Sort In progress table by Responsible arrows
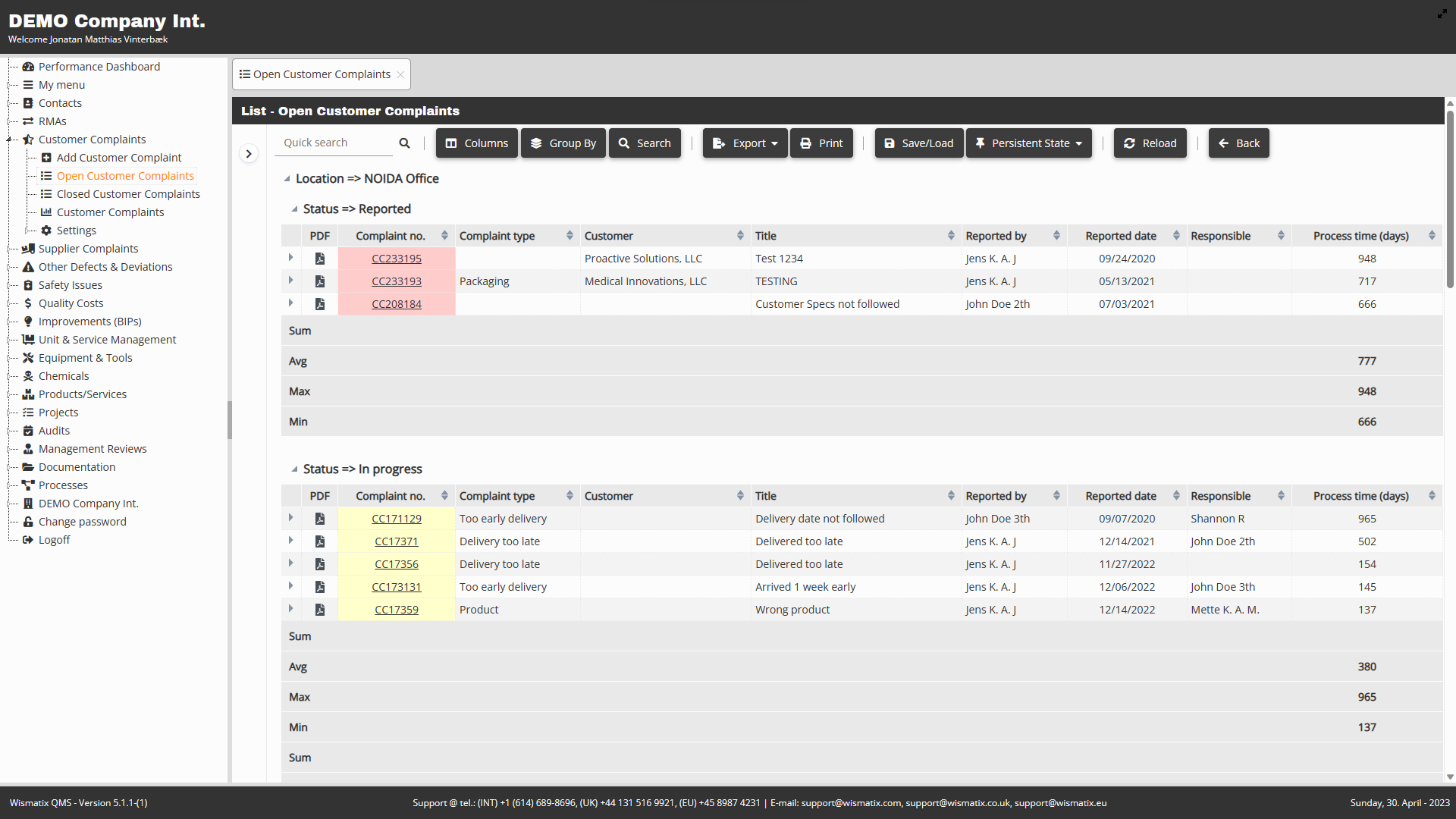The width and height of the screenshot is (1456, 819). tap(1281, 496)
